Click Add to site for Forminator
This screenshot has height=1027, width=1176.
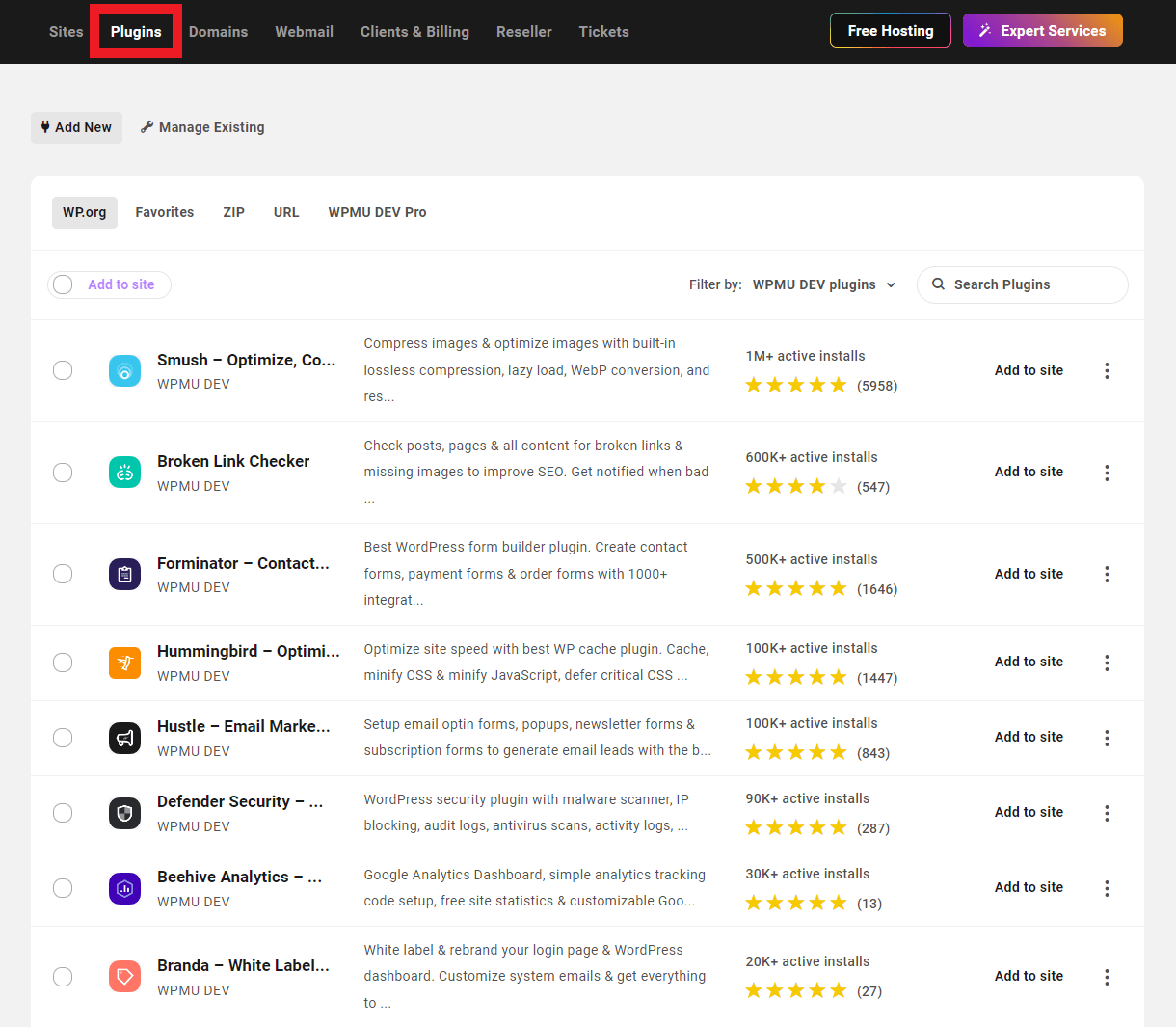pyautogui.click(x=1029, y=574)
